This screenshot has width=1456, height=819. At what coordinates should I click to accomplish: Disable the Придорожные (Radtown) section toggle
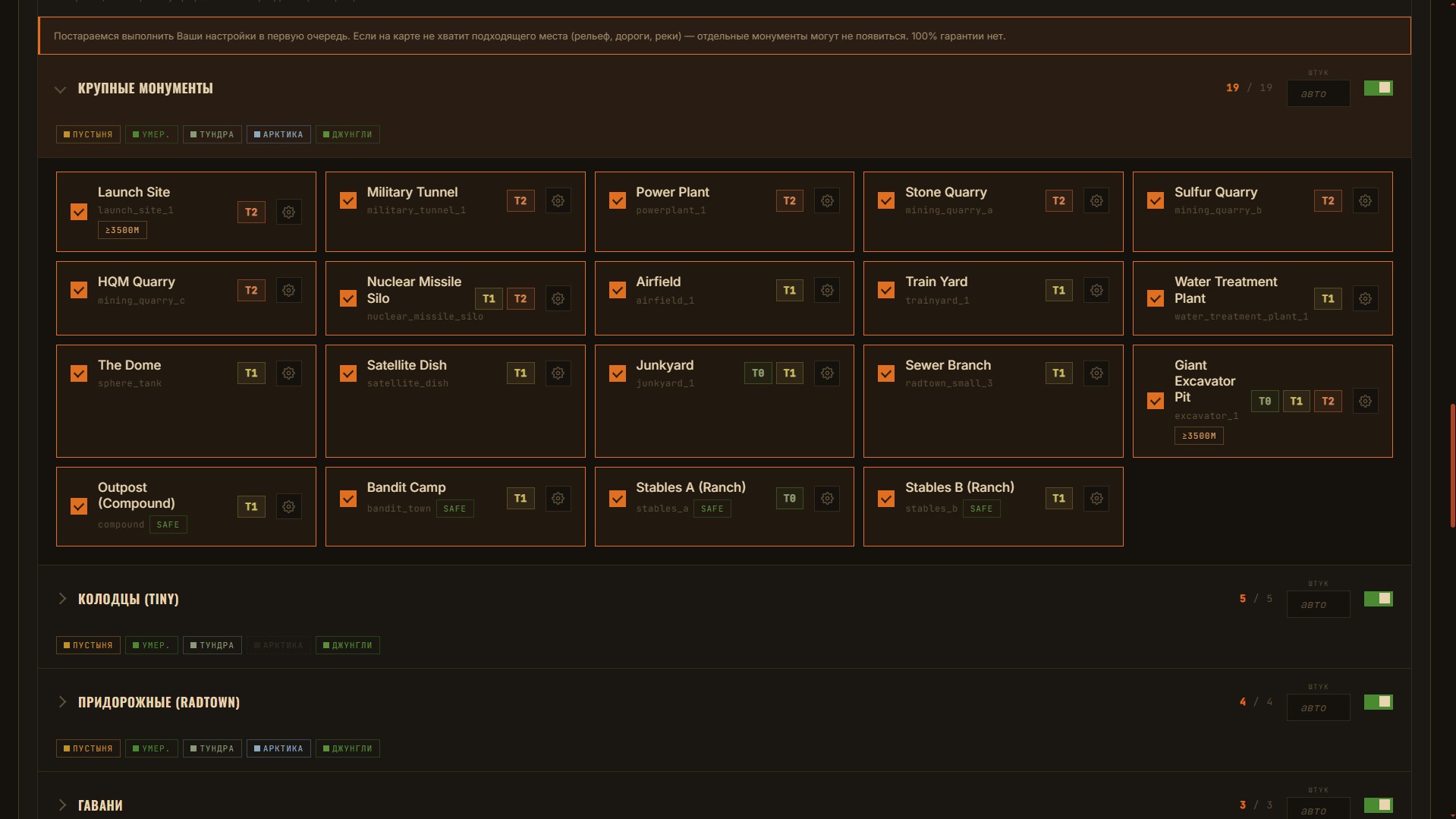point(1378,702)
